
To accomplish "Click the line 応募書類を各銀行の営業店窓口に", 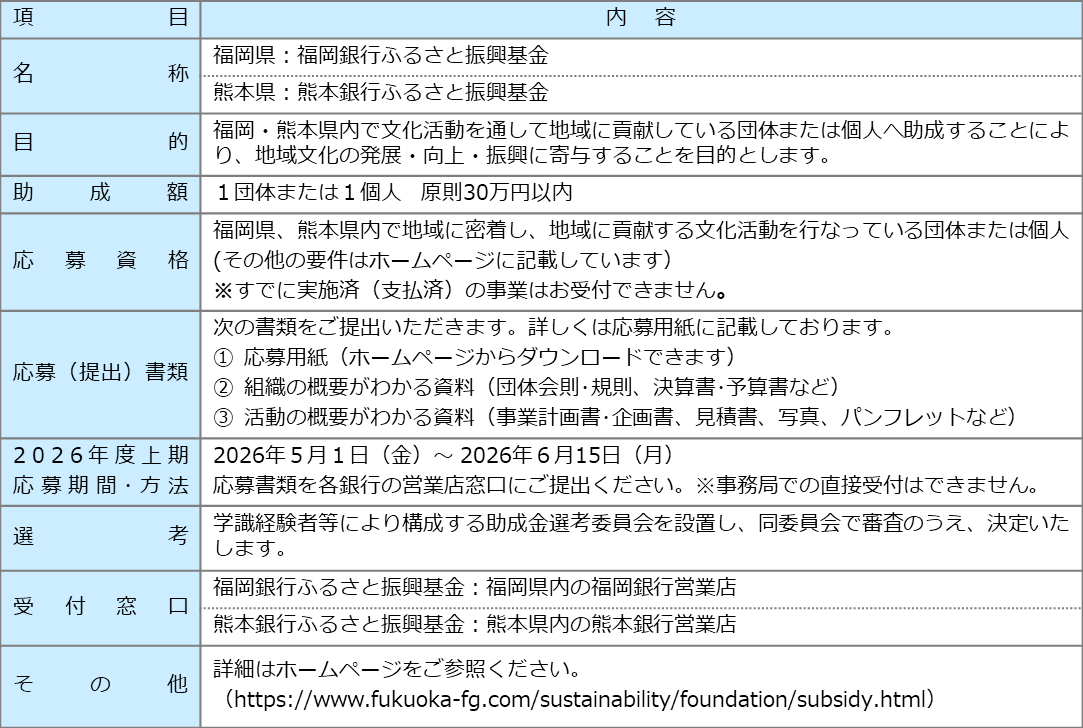I will pyautogui.click(x=626, y=485).
